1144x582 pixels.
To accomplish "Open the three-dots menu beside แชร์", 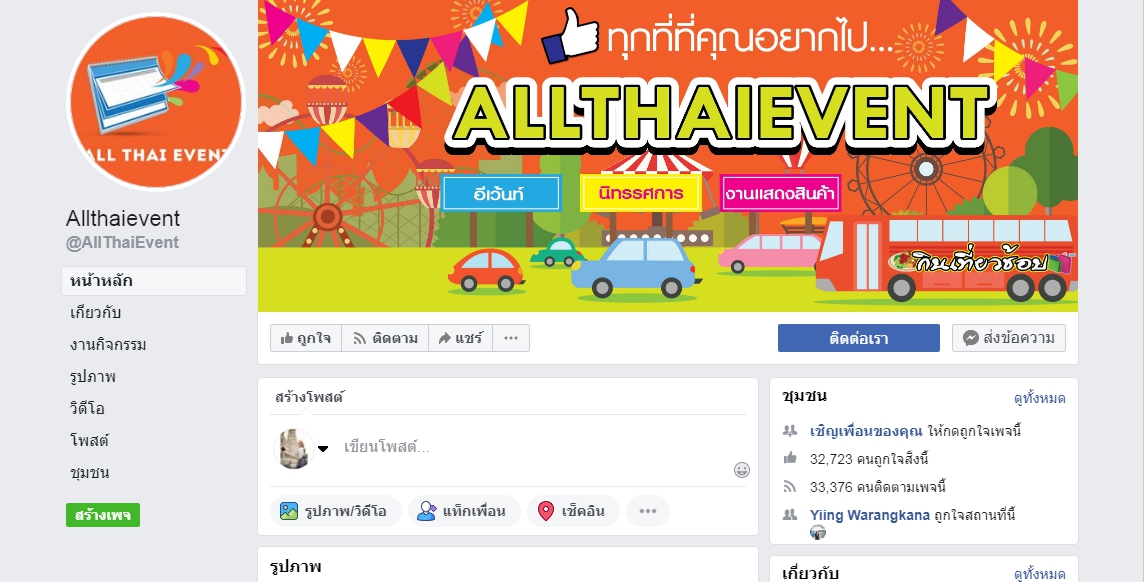I will [511, 338].
